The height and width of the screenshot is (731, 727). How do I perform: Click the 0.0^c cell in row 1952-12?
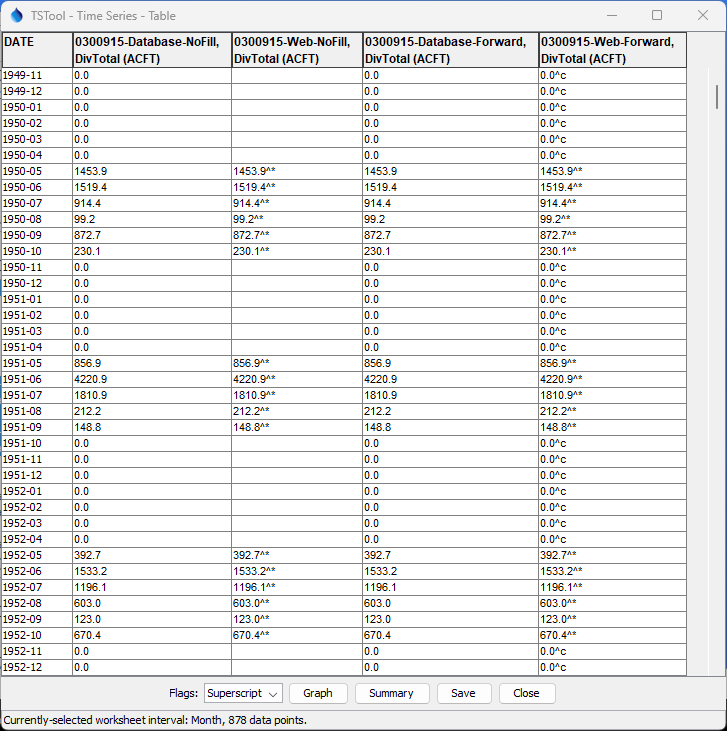tap(612, 667)
